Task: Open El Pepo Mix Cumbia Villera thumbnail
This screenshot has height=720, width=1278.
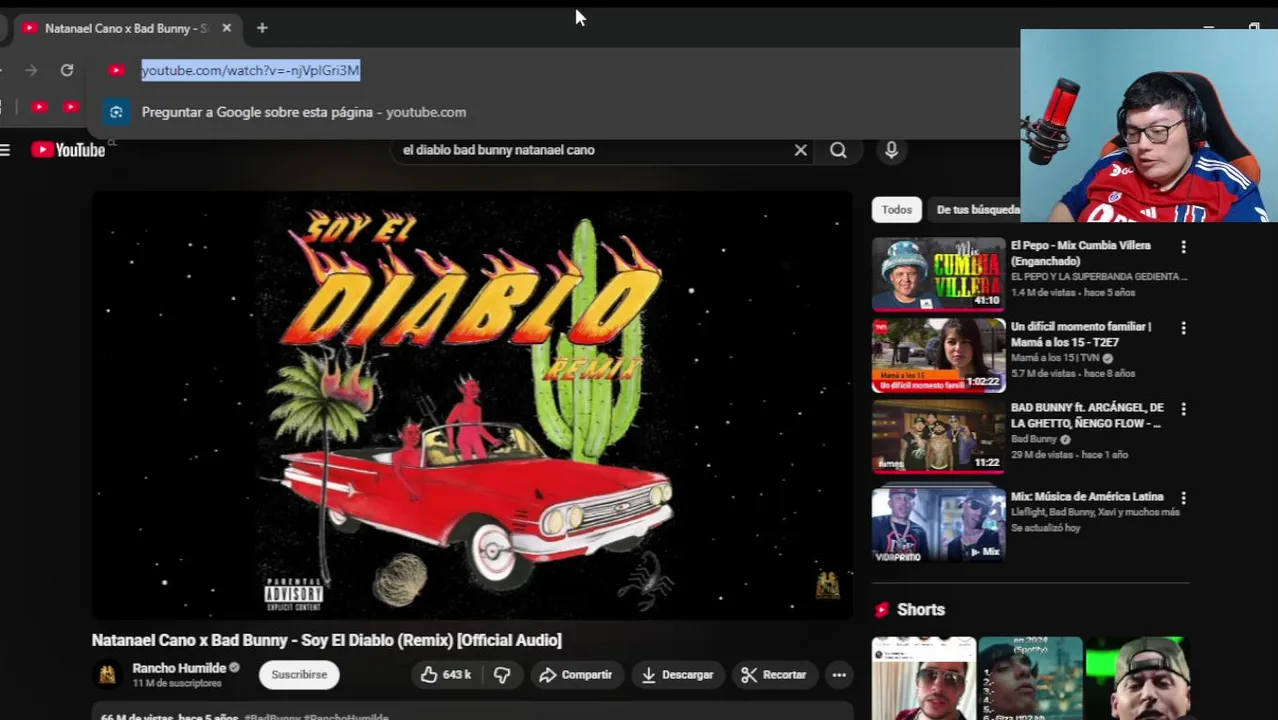Action: (938, 274)
